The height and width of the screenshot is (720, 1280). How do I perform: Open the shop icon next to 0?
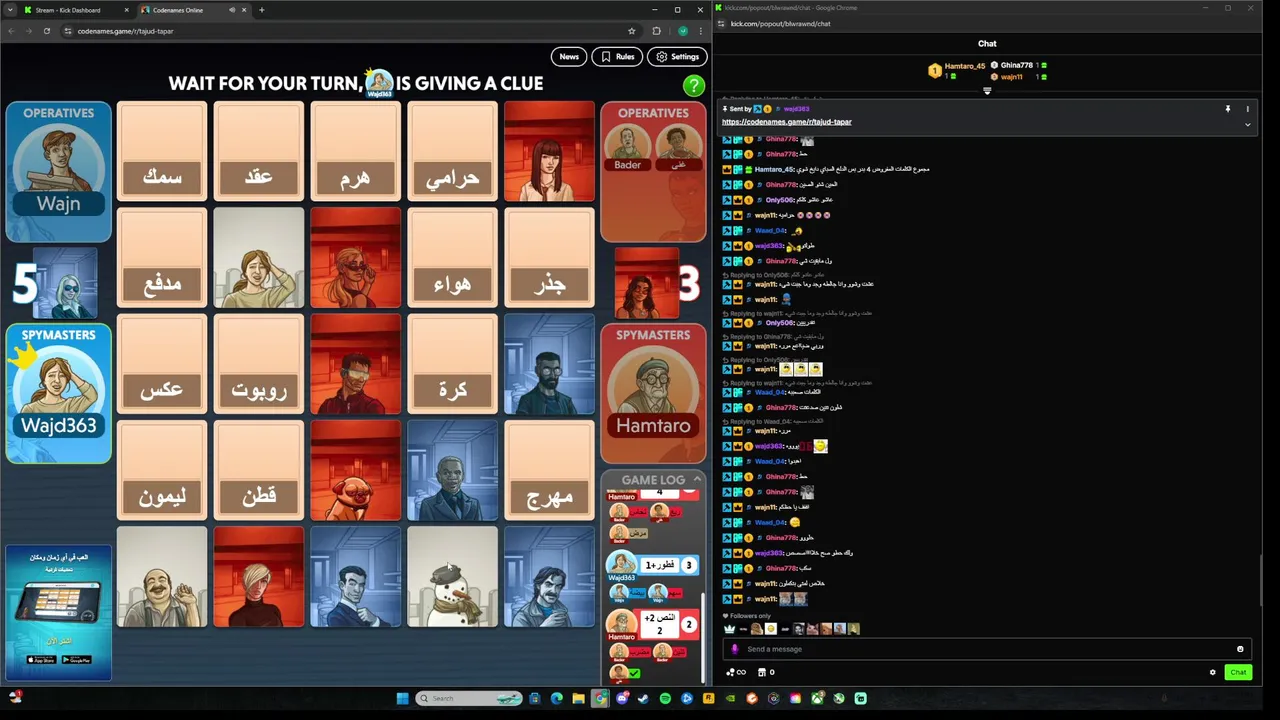[762, 672]
